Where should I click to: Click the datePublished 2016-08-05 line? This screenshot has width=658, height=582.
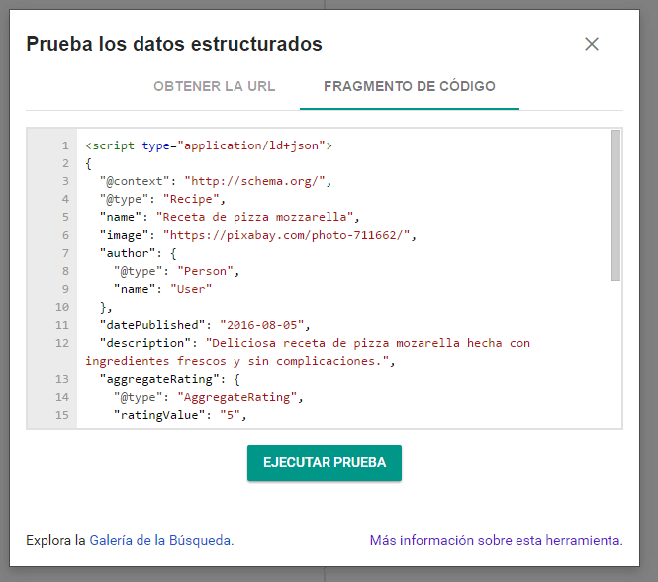coord(205,325)
